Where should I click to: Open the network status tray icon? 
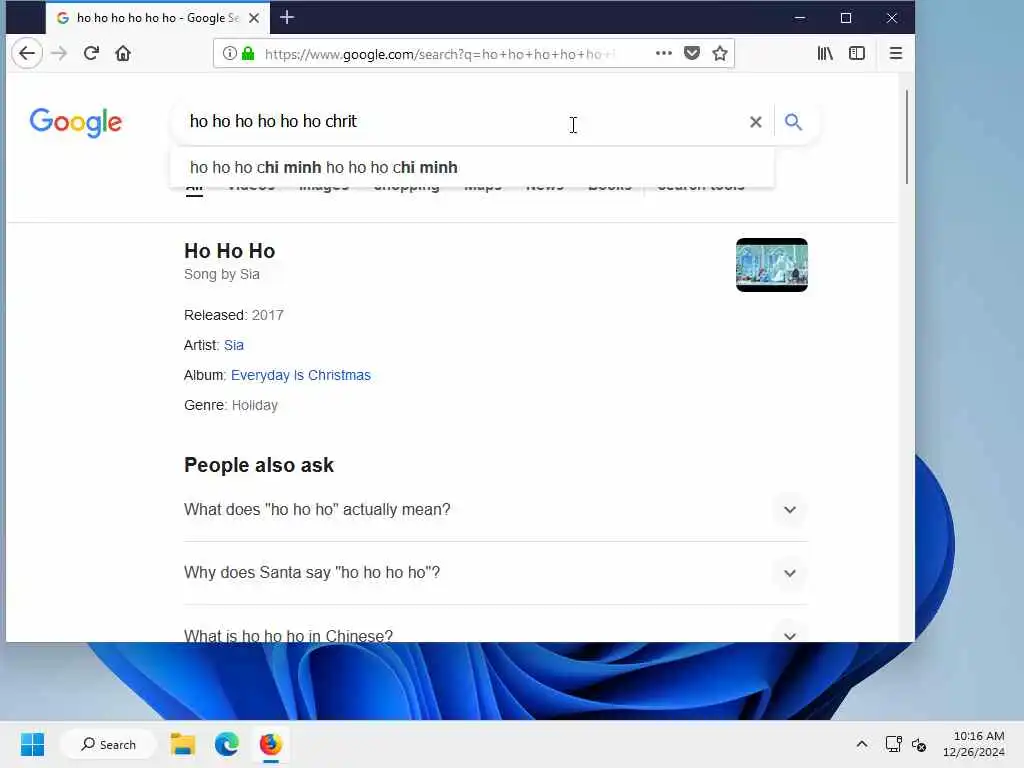pos(893,744)
